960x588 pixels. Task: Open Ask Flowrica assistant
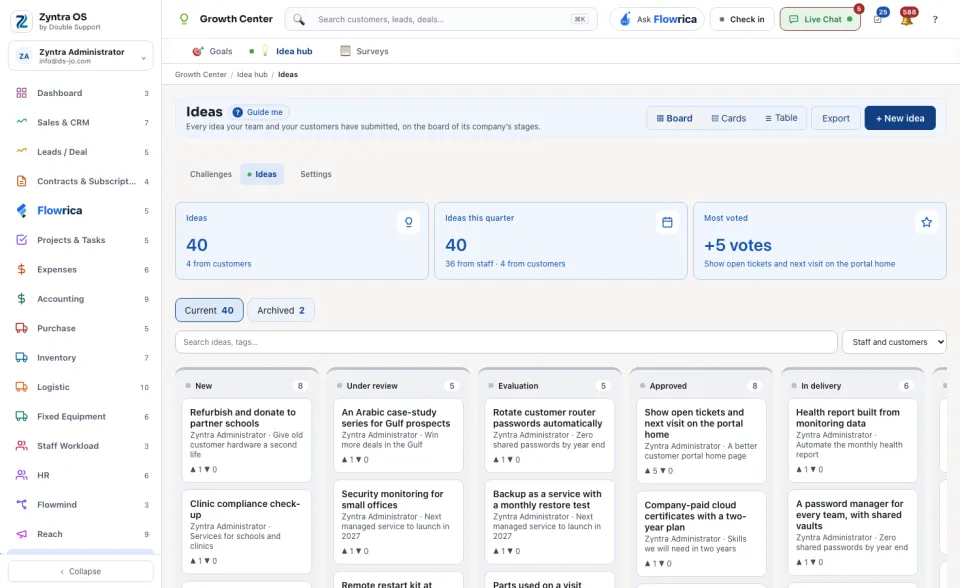[x=658, y=19]
